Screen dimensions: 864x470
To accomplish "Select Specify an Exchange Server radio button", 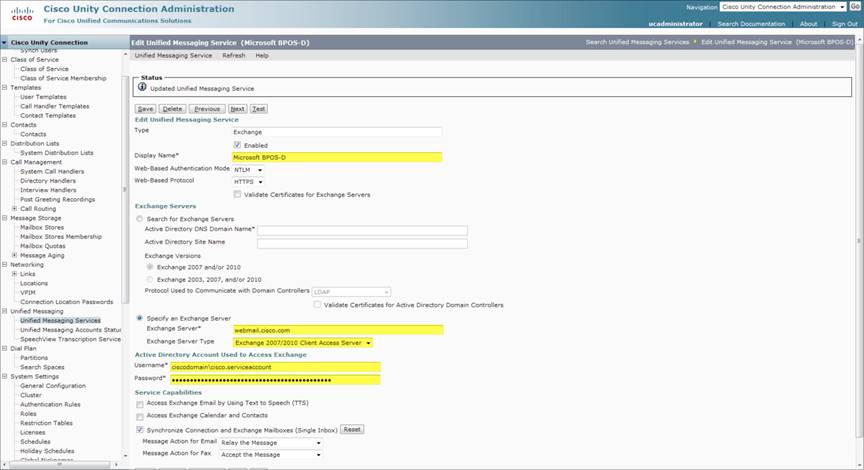I will coord(139,318).
